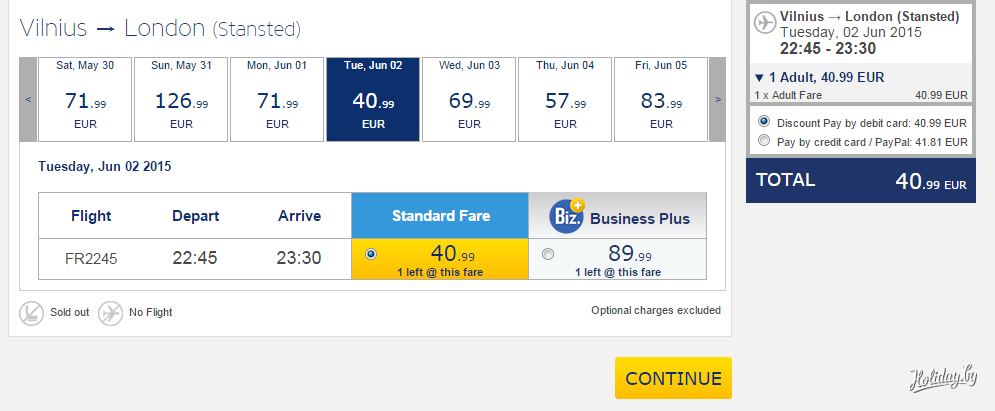Click the Holiday.by watermark logo
This screenshot has height=411, width=995.
click(x=942, y=378)
